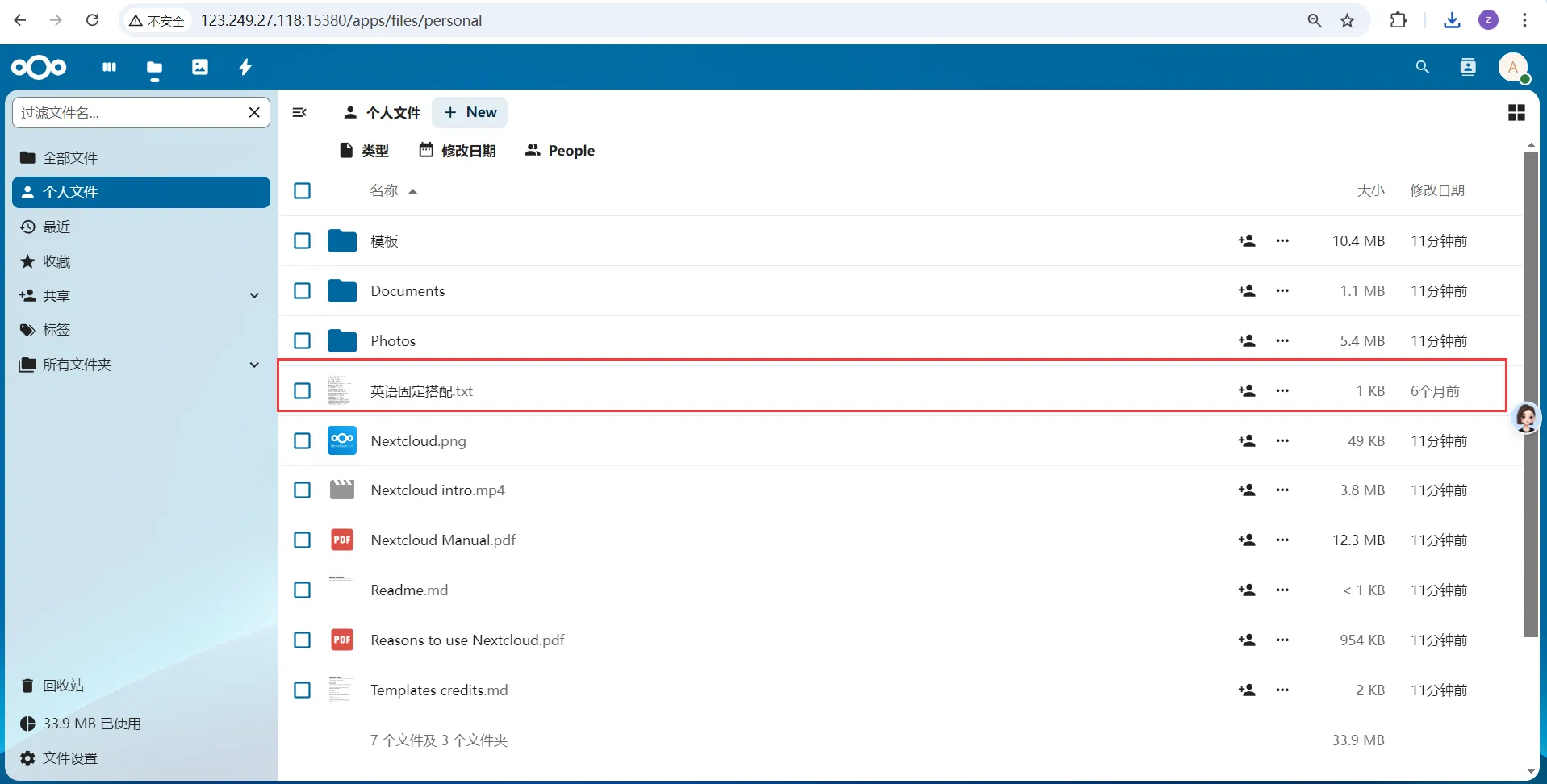Check the Readme.md checkbox
The width and height of the screenshot is (1547, 784).
tap(303, 590)
